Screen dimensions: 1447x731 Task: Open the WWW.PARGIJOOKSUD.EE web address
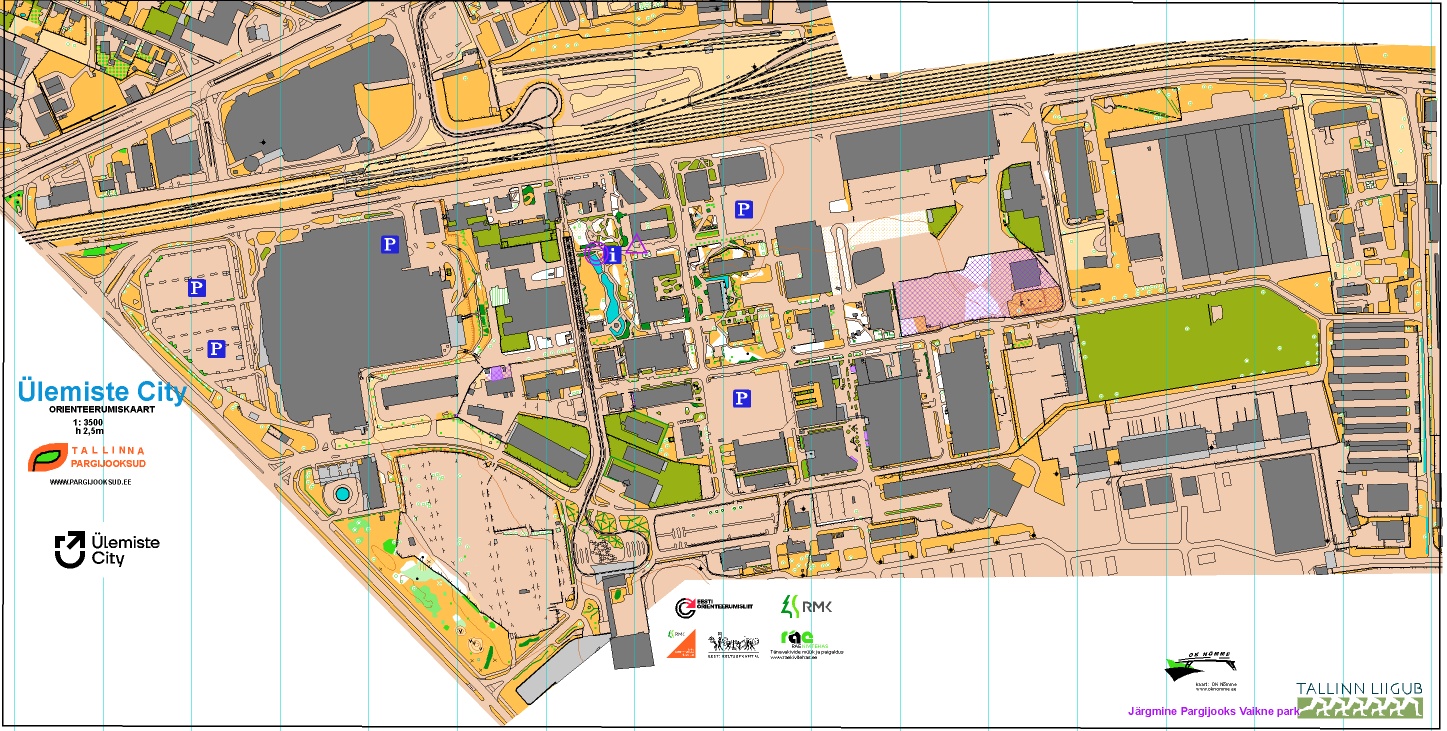(91, 482)
